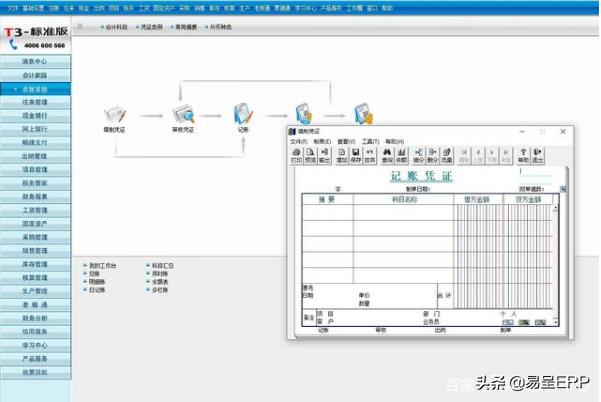Click the 记账 workflow icon
The width and height of the screenshot is (601, 402).
coord(243,115)
